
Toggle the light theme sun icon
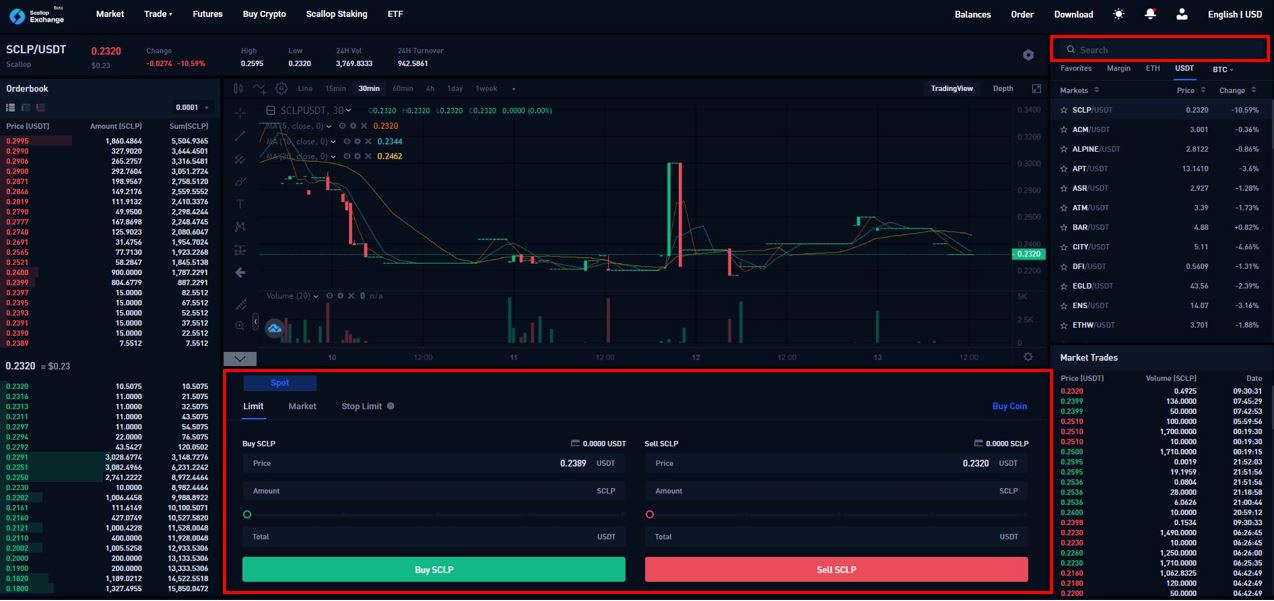(1118, 14)
